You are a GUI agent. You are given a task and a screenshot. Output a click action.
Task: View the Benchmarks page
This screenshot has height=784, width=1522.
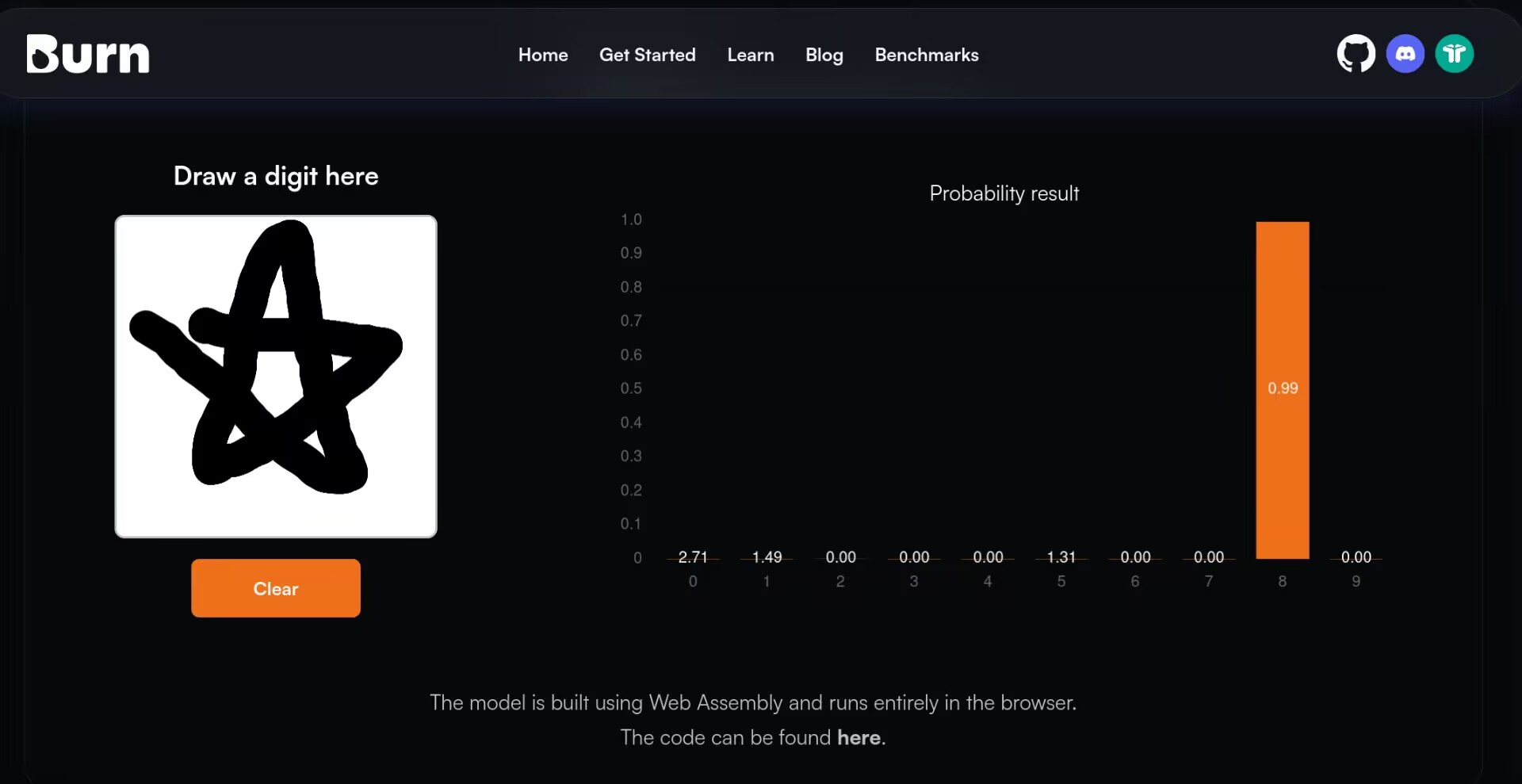coord(926,55)
